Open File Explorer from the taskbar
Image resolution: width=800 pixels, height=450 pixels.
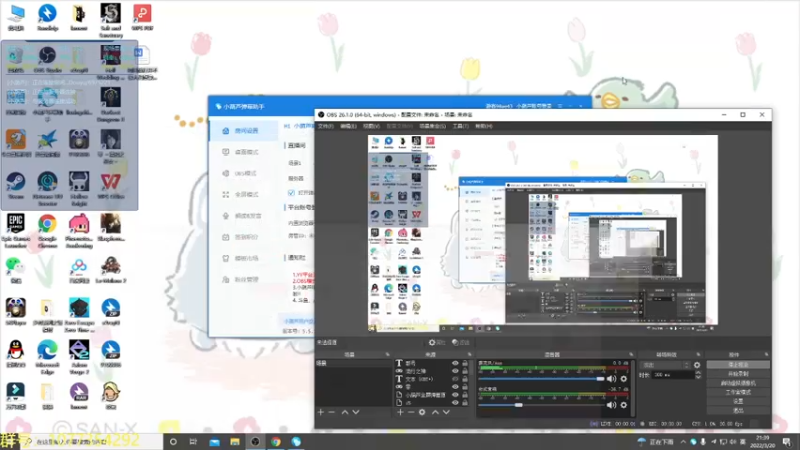point(235,442)
